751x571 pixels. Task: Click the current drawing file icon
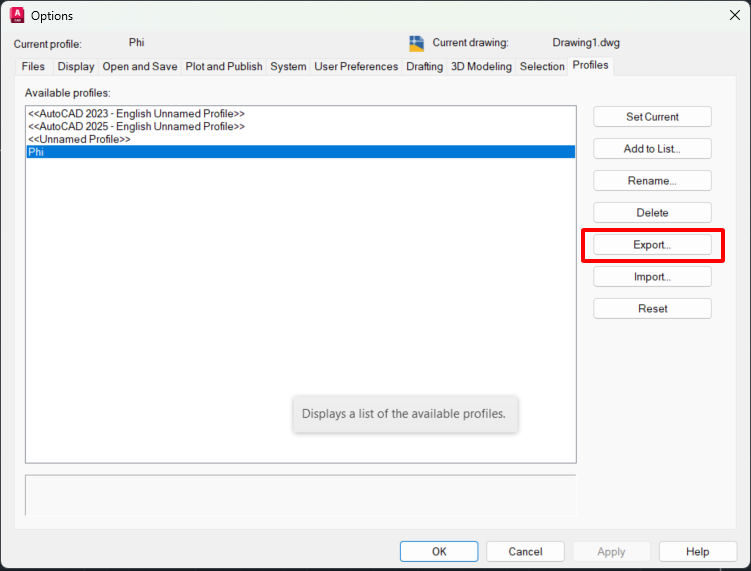tap(416, 43)
